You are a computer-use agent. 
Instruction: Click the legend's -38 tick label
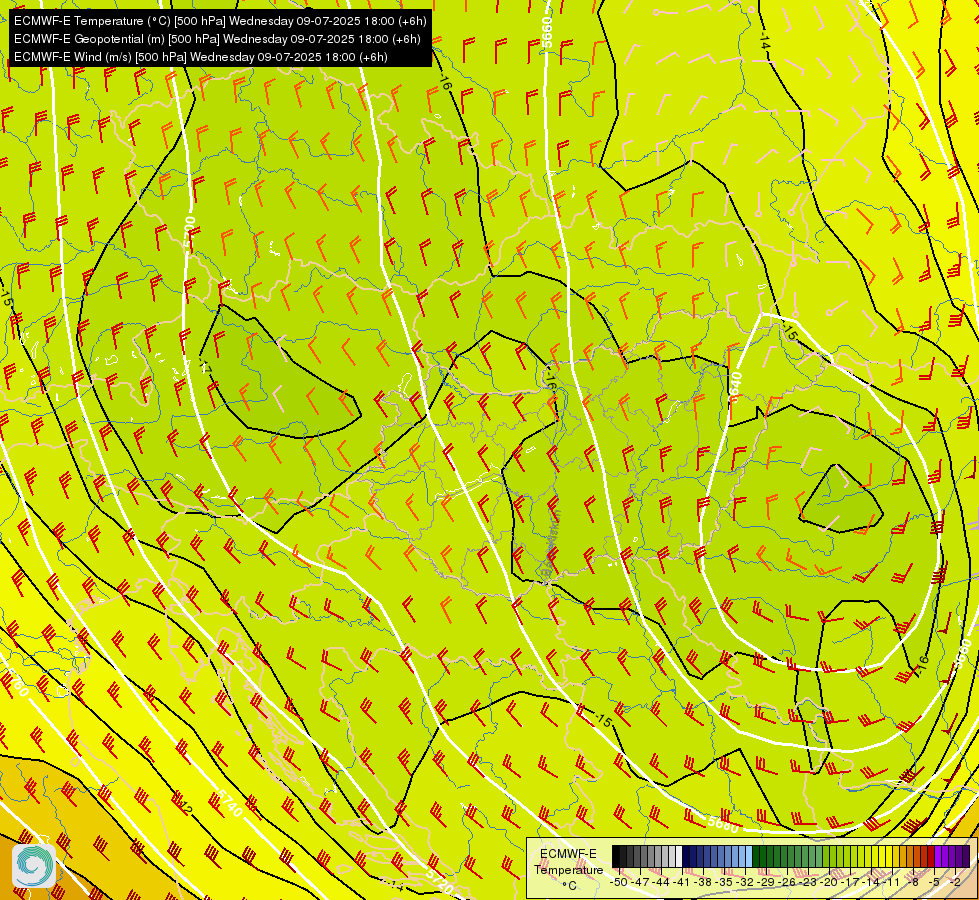pyautogui.click(x=702, y=882)
